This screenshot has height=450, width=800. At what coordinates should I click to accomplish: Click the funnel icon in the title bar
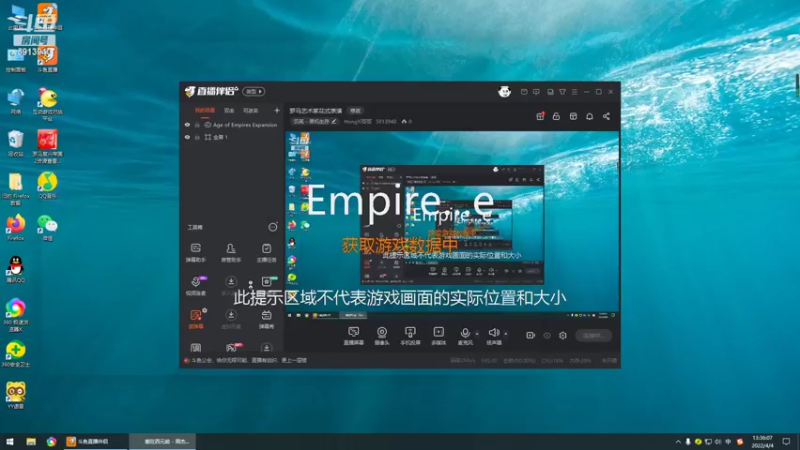[x=562, y=92]
